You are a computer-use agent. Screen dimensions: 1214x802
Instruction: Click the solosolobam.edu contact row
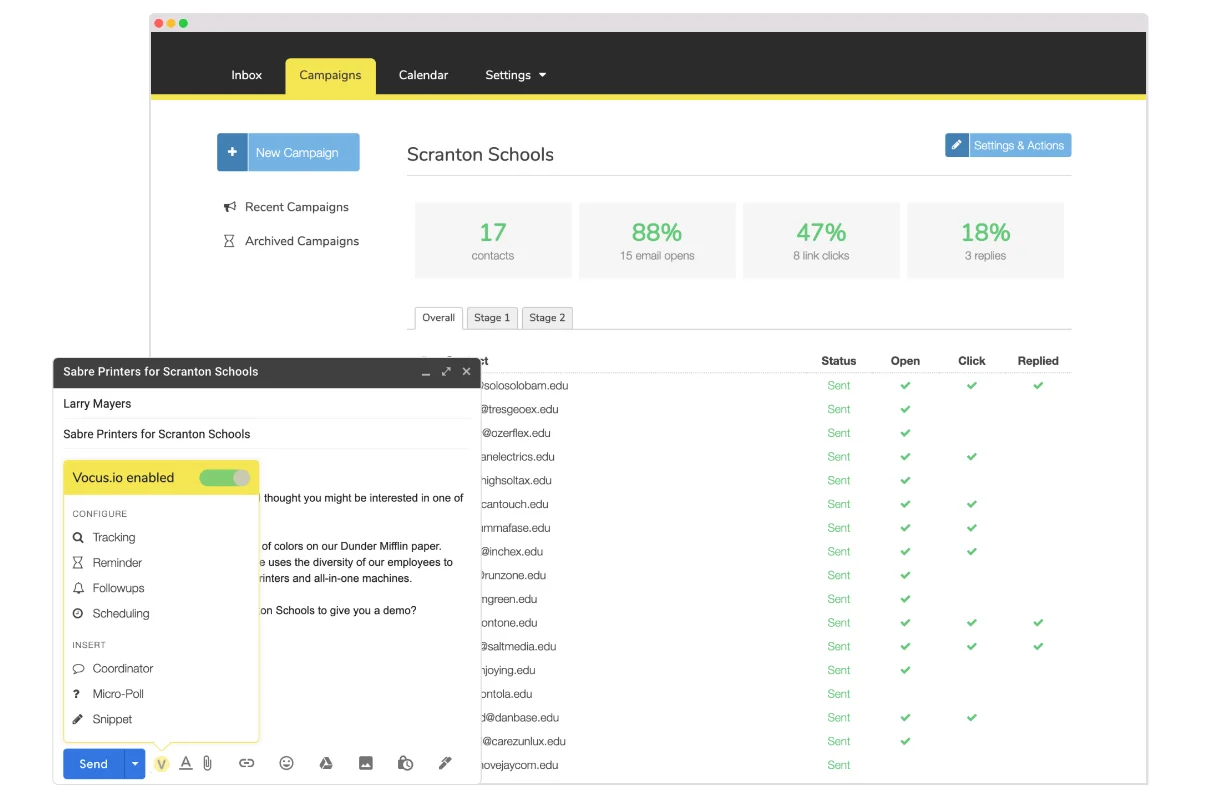pyautogui.click(x=775, y=386)
